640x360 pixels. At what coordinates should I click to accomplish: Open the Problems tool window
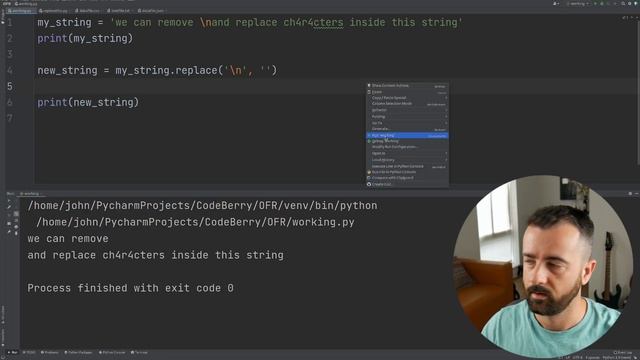click(50, 352)
